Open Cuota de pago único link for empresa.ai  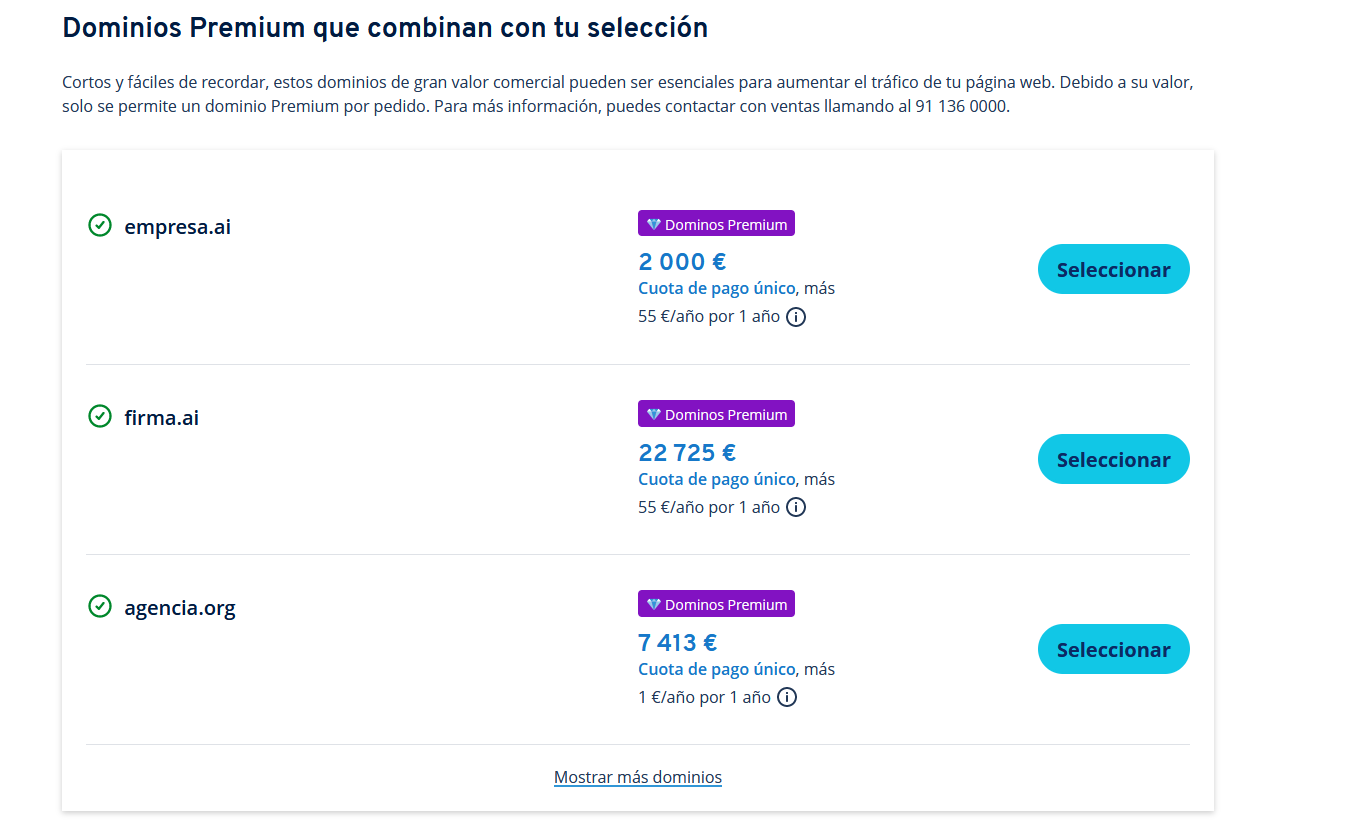click(716, 288)
